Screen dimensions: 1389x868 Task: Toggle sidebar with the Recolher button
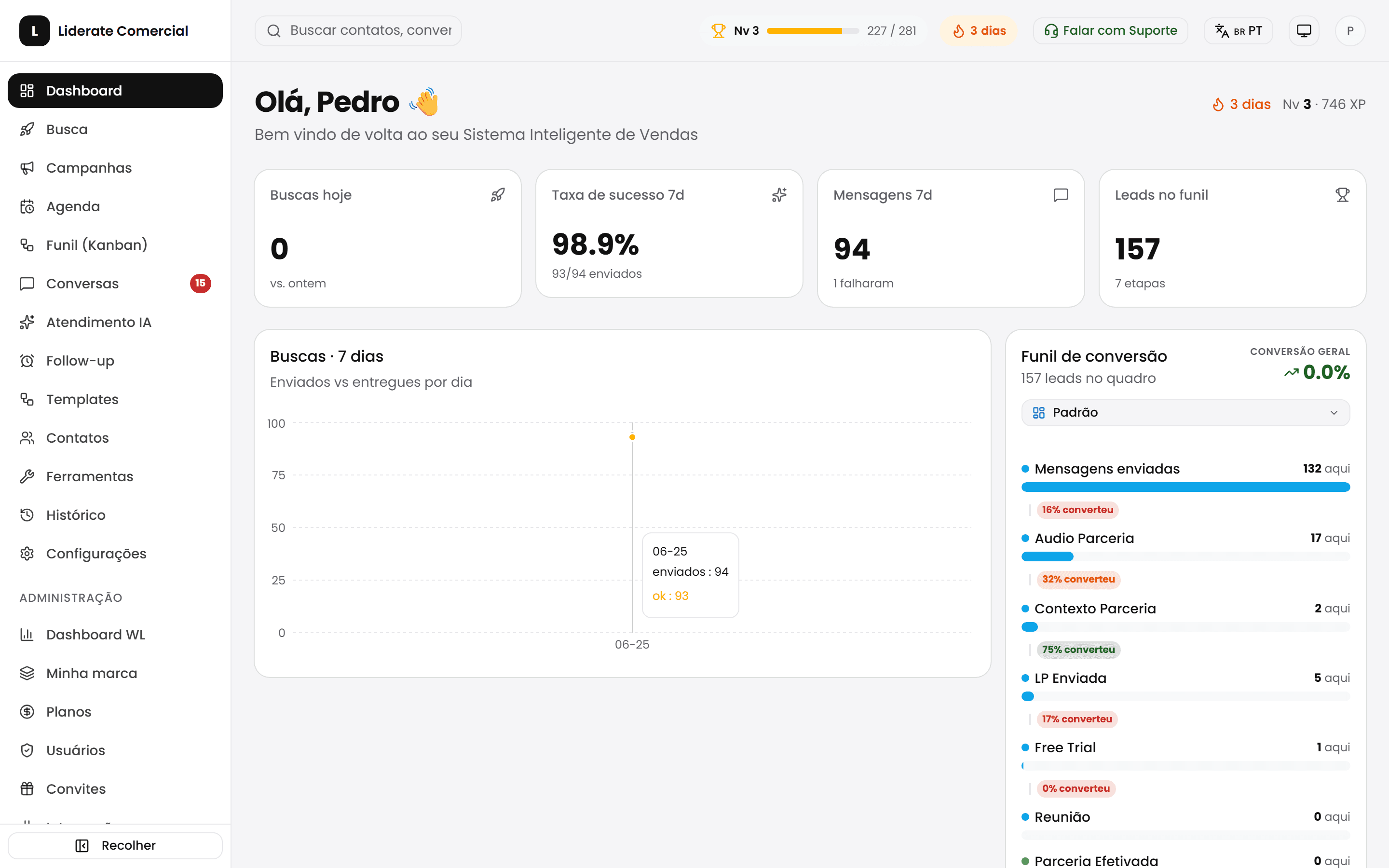point(115,845)
